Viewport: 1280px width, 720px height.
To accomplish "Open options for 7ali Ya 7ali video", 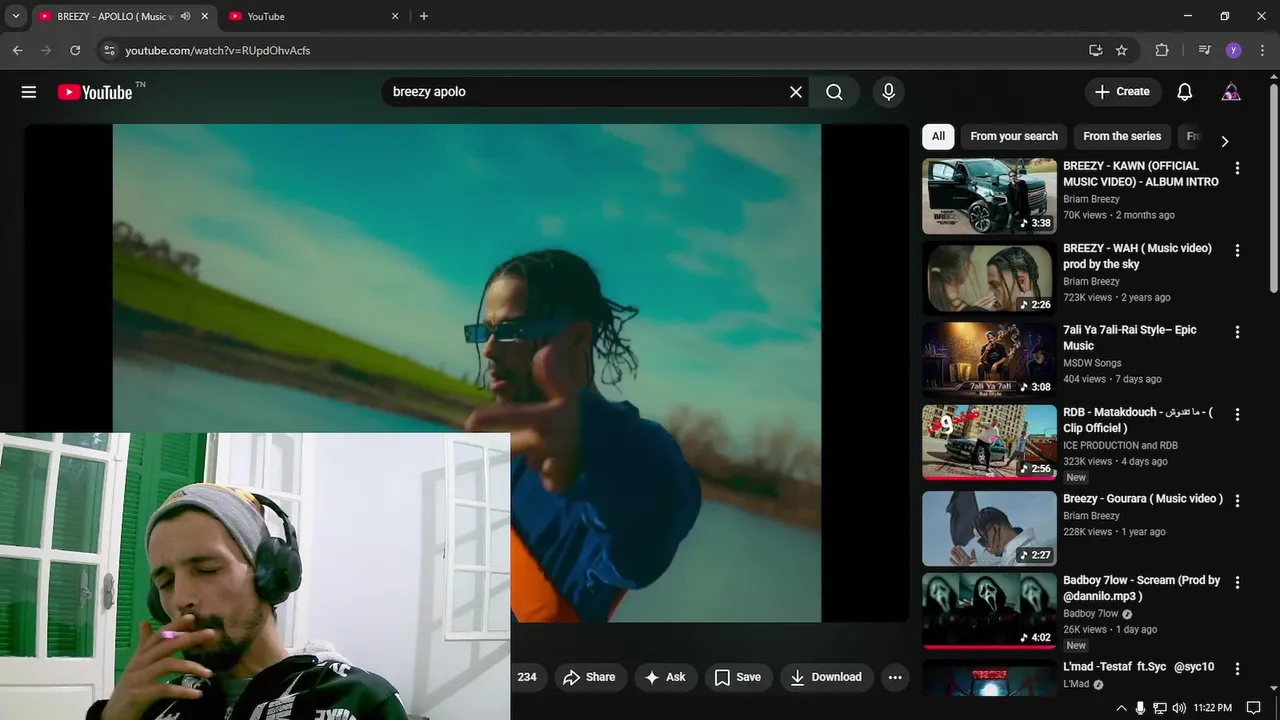I will pyautogui.click(x=1237, y=332).
